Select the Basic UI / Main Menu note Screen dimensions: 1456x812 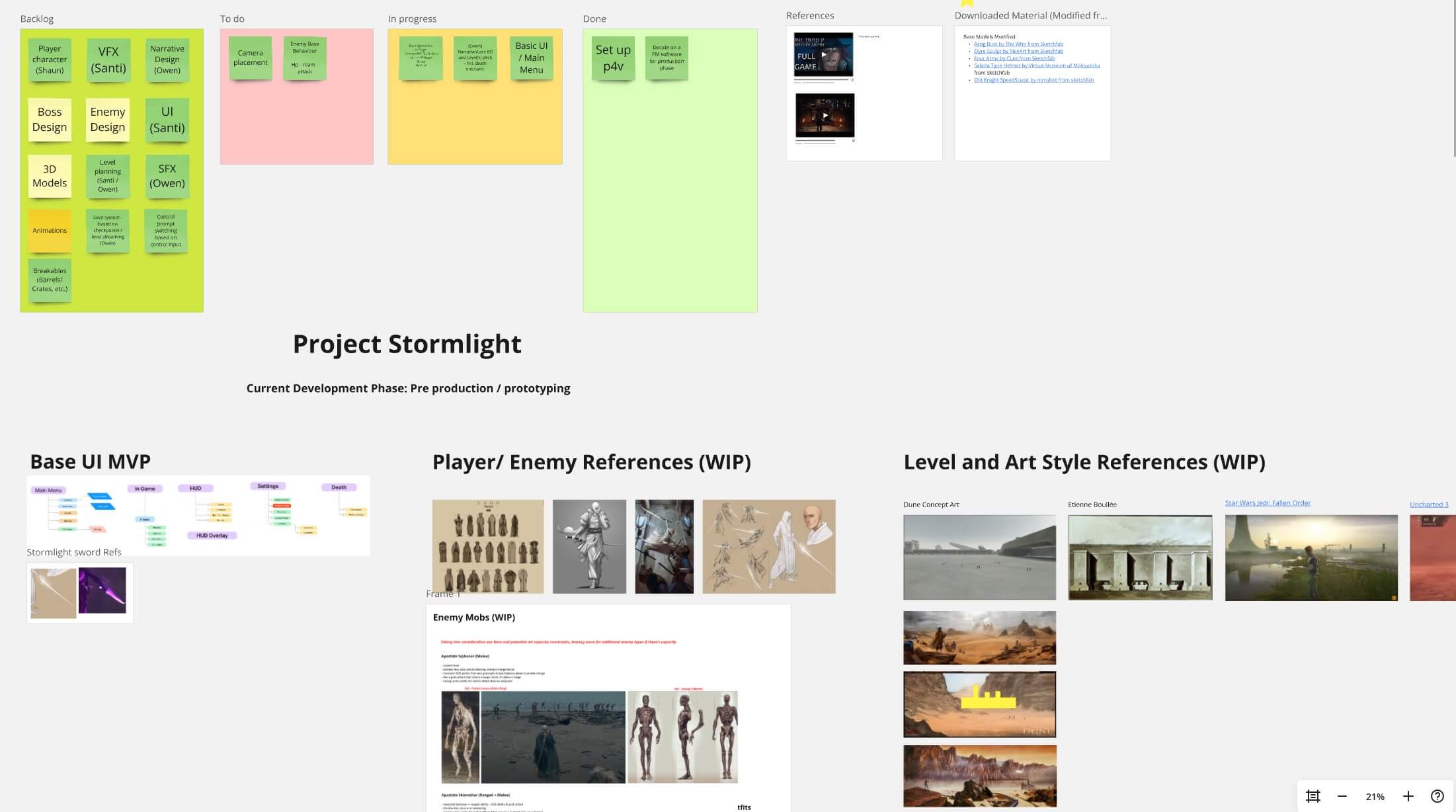[x=531, y=58]
